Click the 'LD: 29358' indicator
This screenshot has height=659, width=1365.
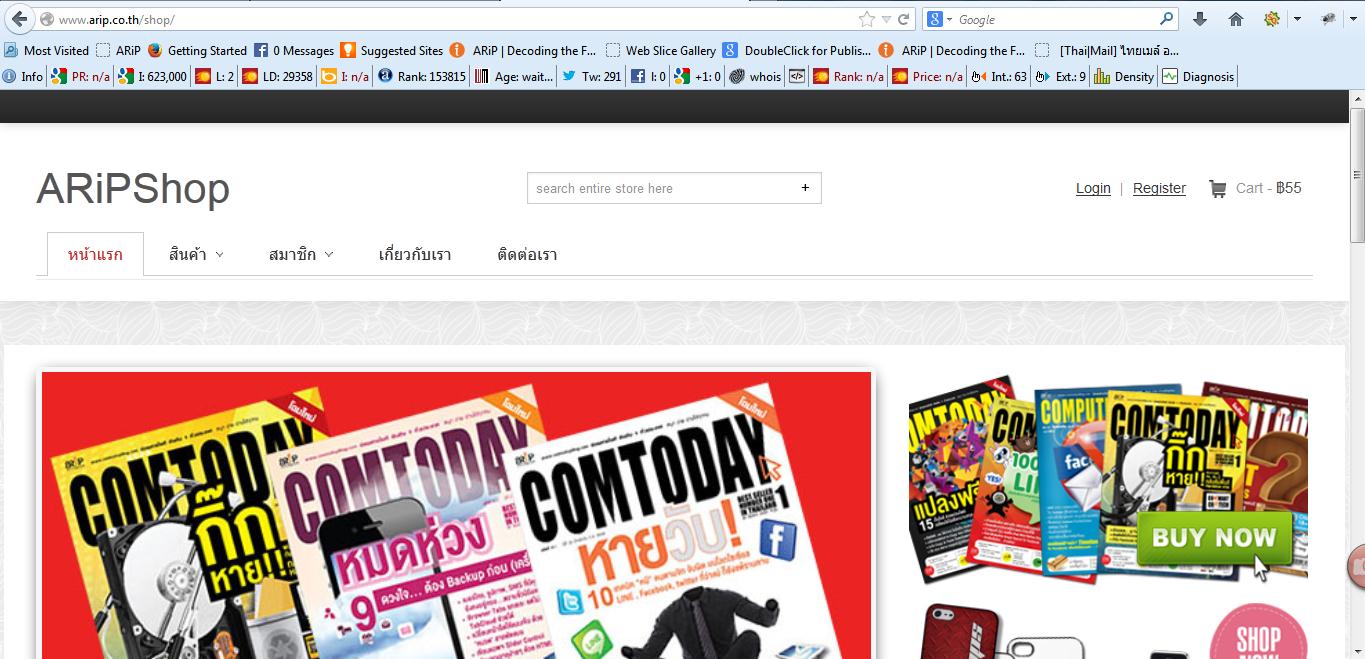(278, 76)
